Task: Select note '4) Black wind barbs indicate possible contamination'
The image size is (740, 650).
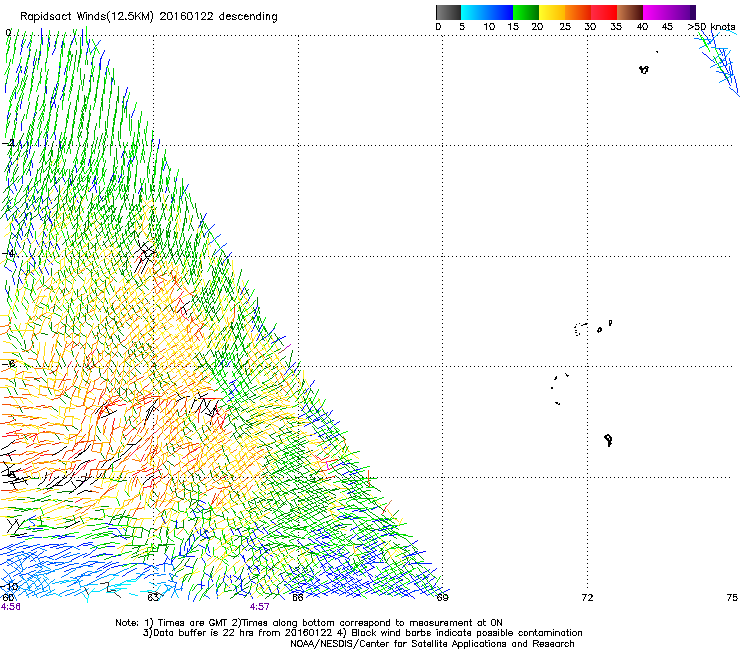Action: [x=460, y=633]
